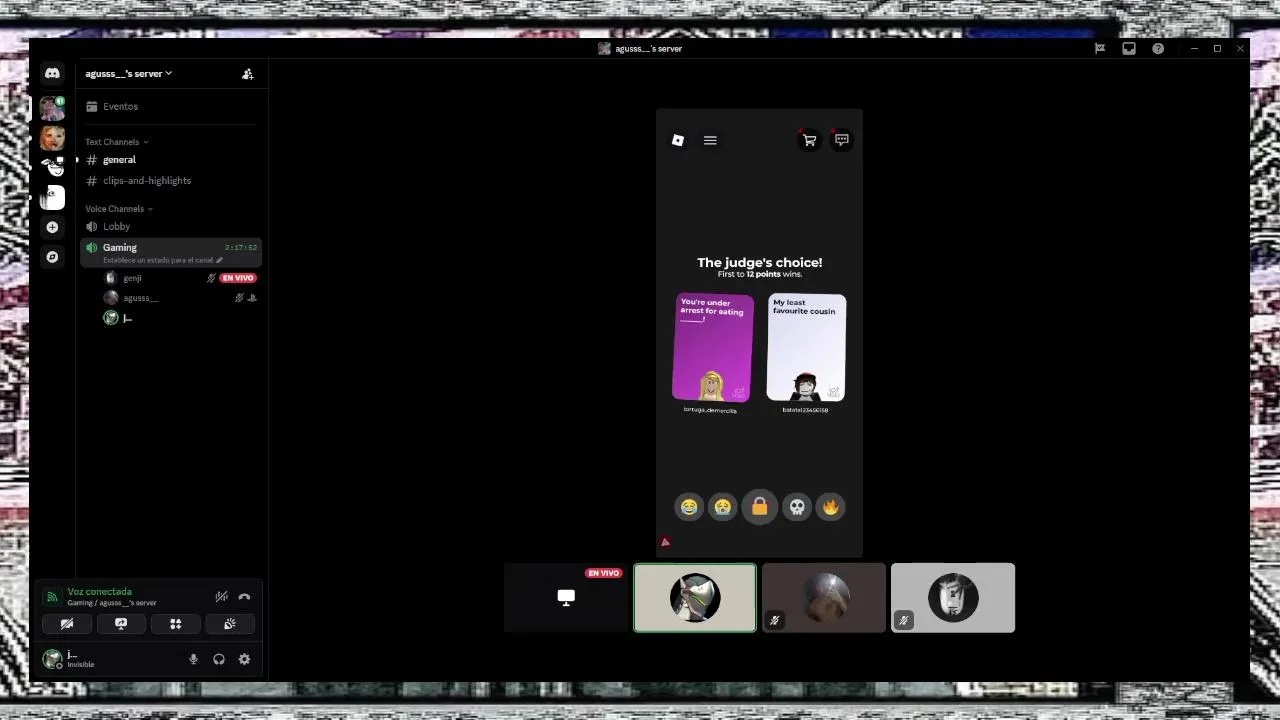Open the activities launcher button
This screenshot has width=1280, height=720.
[175, 624]
